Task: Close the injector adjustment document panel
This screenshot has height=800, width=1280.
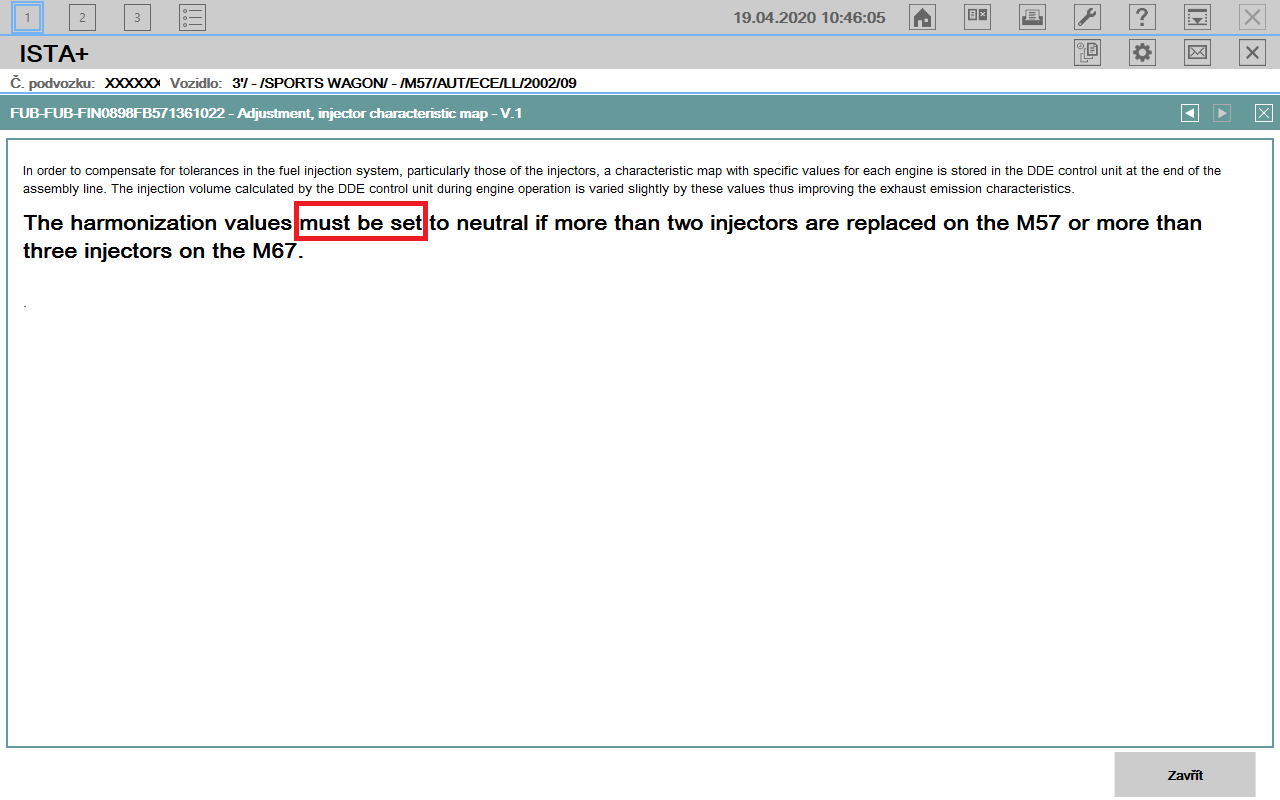Action: pyautogui.click(x=1264, y=113)
